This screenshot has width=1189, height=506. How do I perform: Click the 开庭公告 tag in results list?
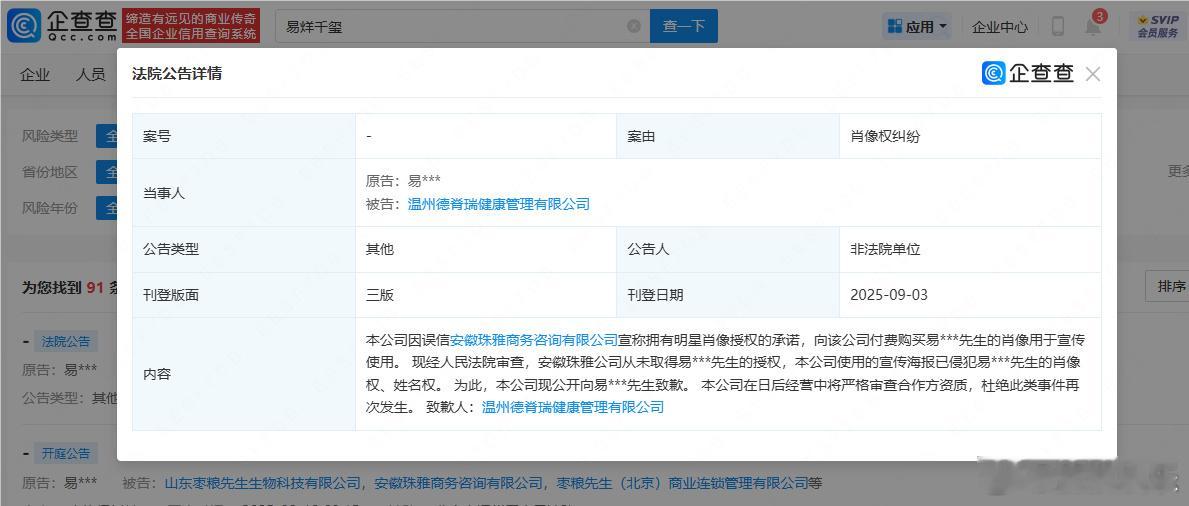pyautogui.click(x=66, y=454)
